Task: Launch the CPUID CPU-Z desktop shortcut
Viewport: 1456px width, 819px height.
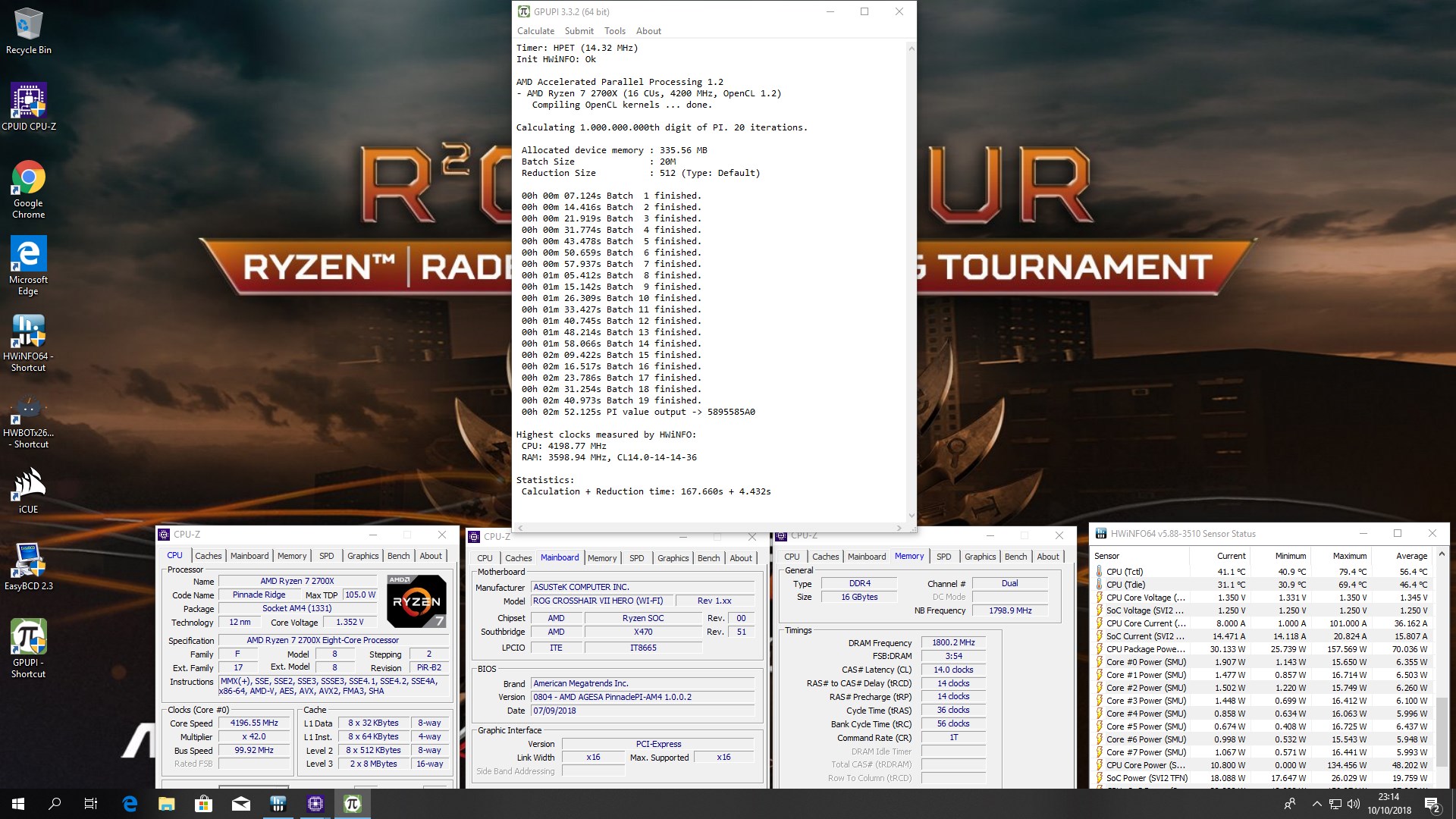Action: pyautogui.click(x=29, y=107)
